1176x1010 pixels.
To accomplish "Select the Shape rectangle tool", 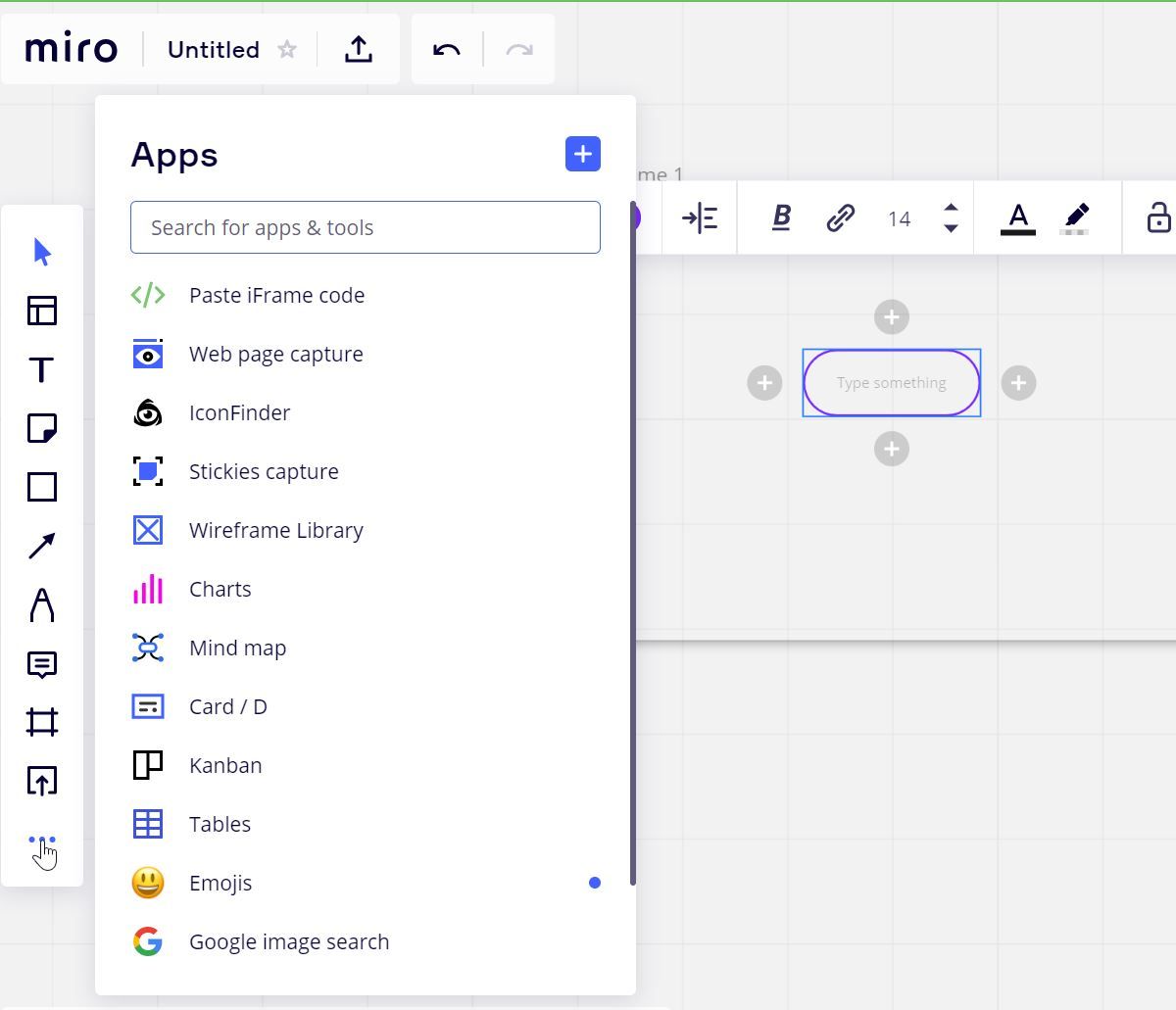I will pyautogui.click(x=42, y=487).
